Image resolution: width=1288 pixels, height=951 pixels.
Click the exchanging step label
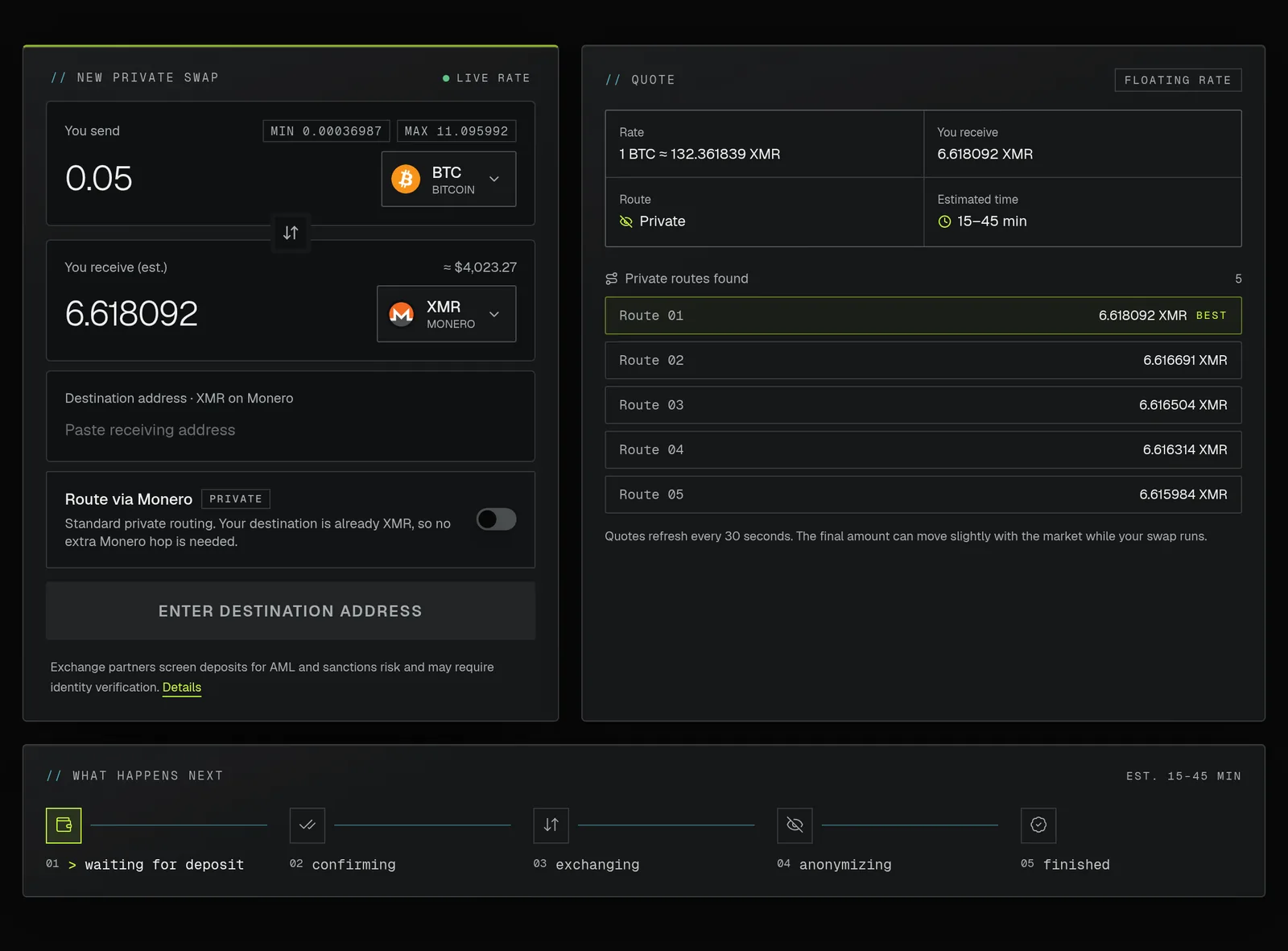click(597, 865)
